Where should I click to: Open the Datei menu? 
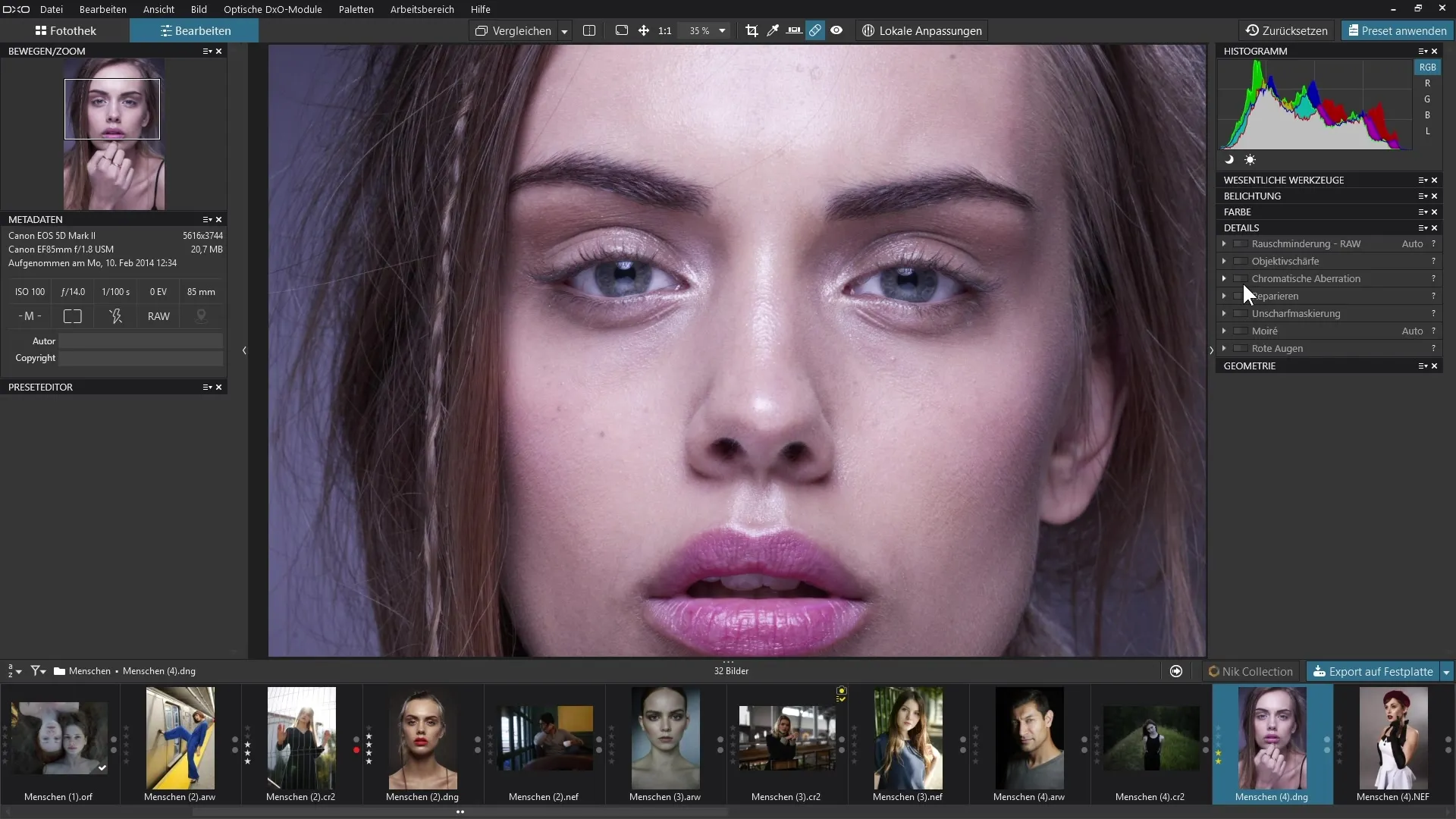[52, 9]
